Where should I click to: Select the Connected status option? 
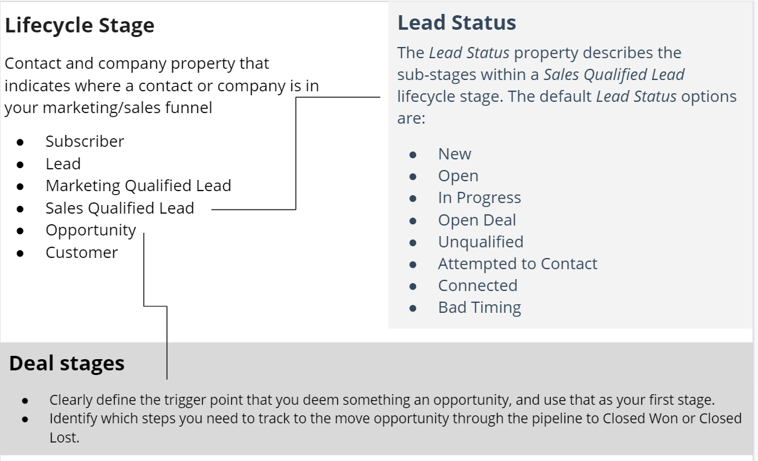click(x=478, y=285)
